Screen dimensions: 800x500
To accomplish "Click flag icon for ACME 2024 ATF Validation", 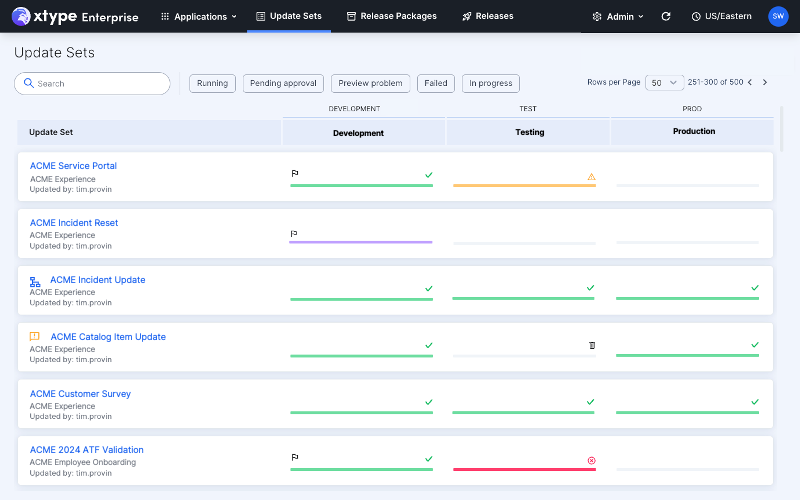I will tap(295, 458).
